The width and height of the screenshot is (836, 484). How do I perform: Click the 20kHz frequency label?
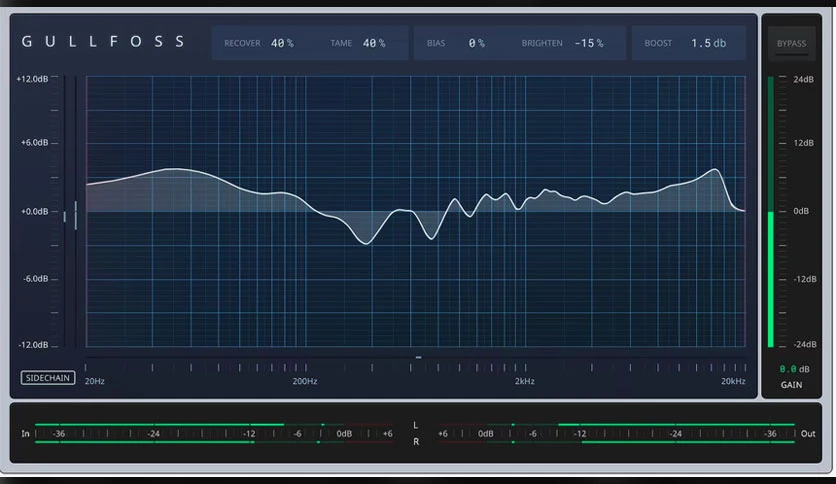[733, 381]
